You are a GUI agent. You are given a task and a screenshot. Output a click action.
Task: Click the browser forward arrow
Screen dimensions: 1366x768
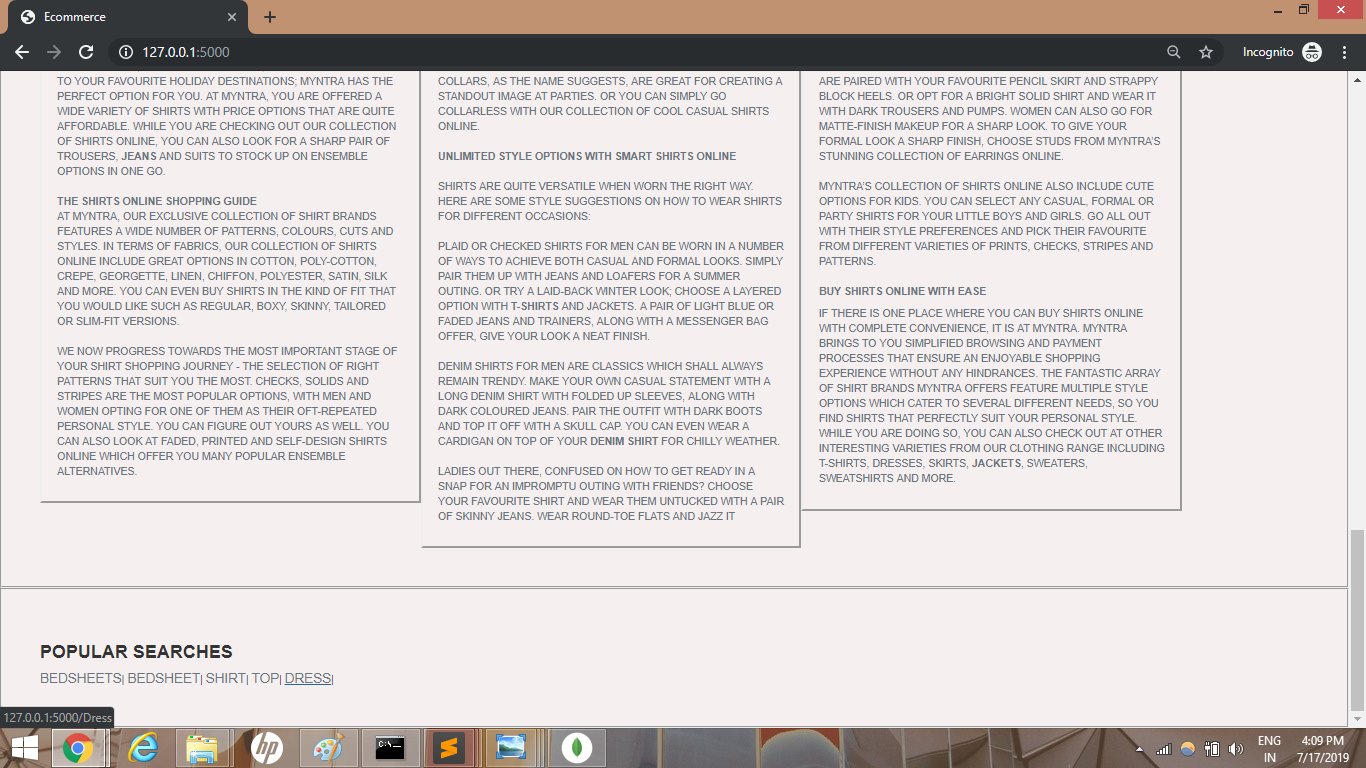(54, 52)
